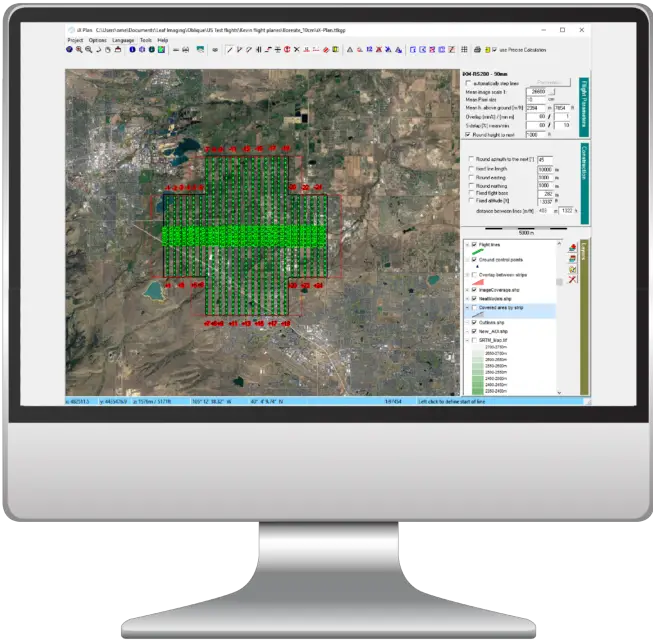The image size is (653, 640).
Task: Expand the Overlap between strips node
Action: (x=467, y=275)
